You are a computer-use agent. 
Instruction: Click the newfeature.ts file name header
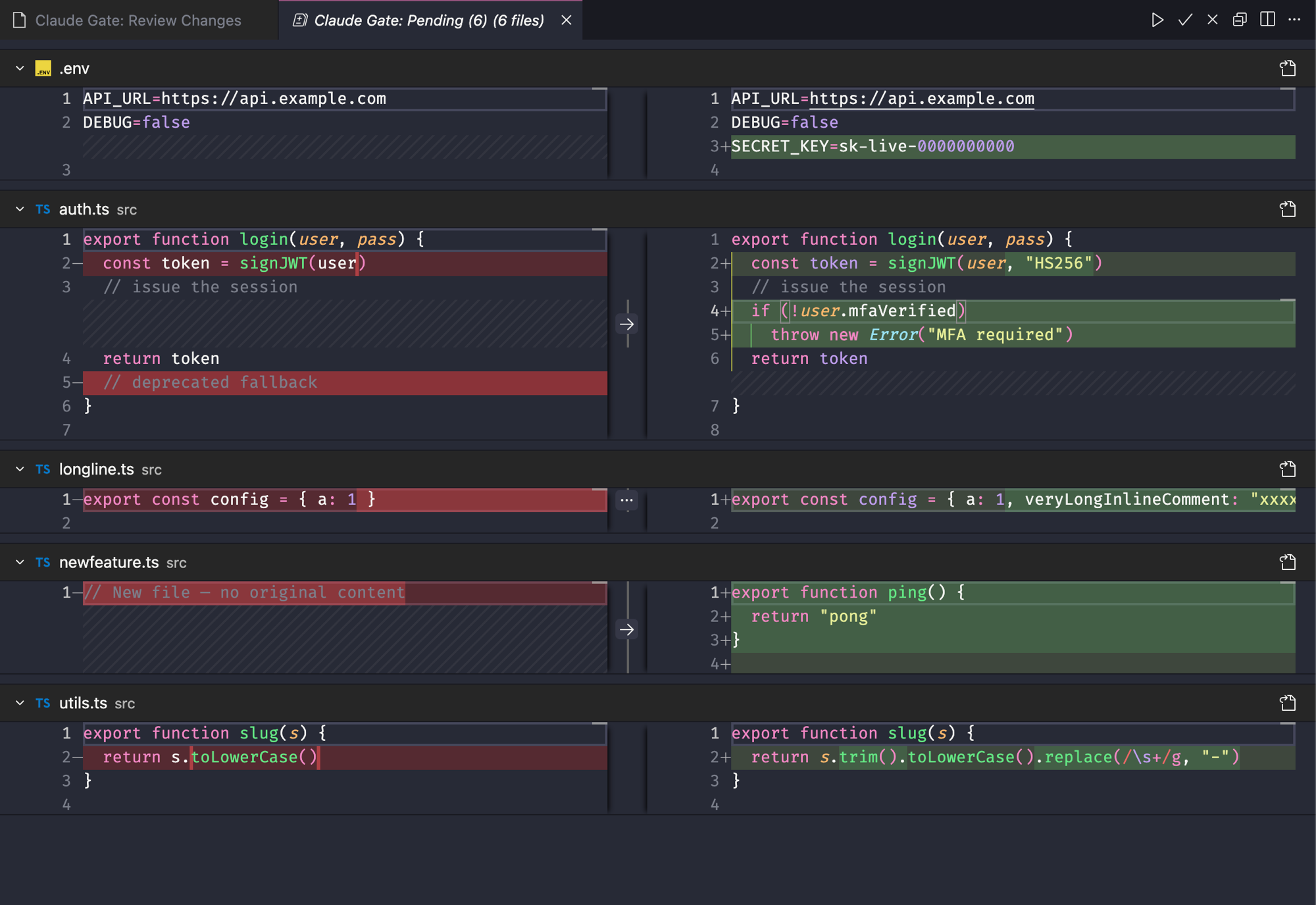[x=109, y=562]
